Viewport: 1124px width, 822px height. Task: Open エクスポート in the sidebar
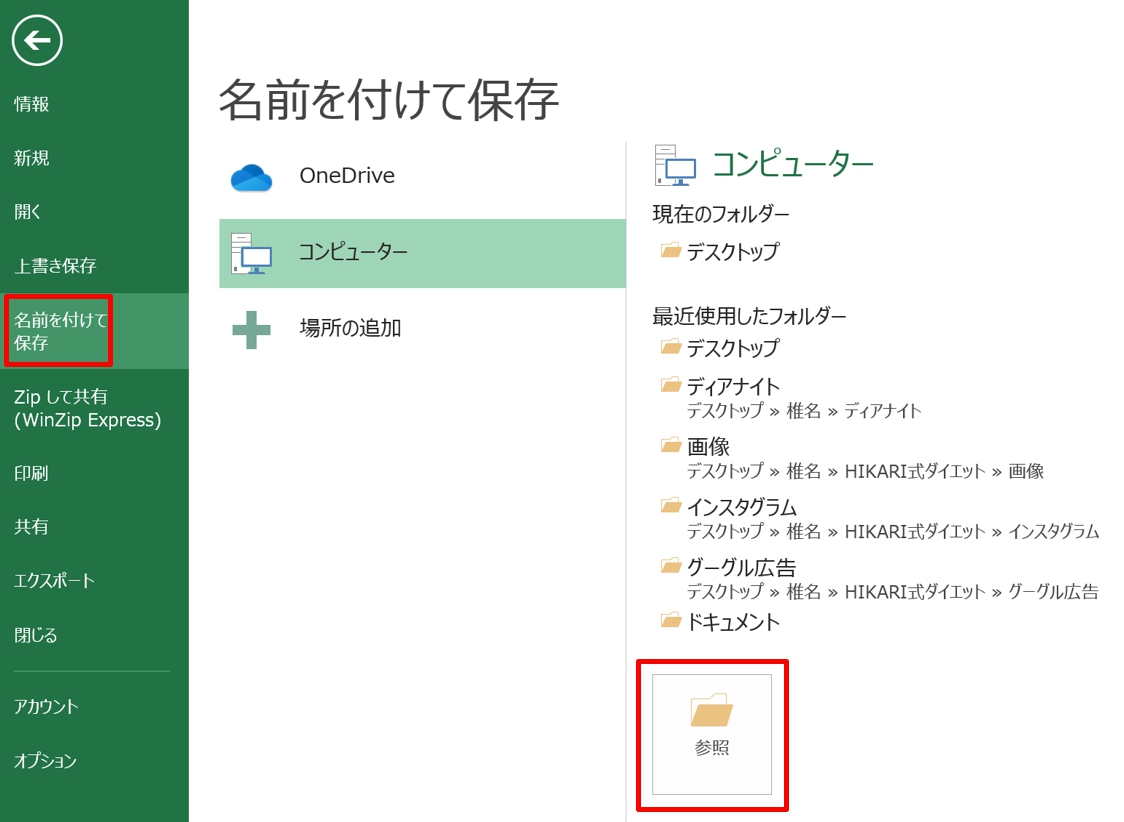(54, 580)
